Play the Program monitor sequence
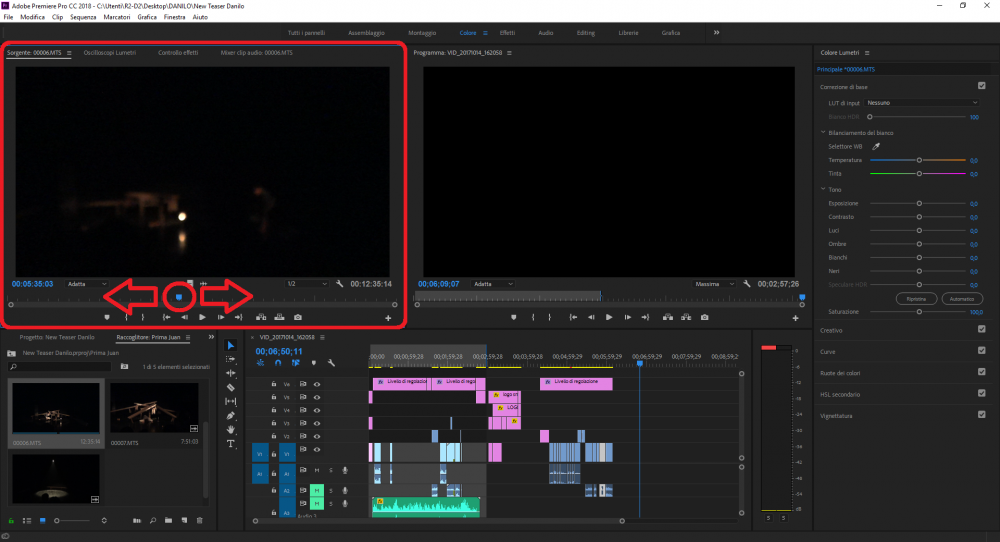The height and width of the screenshot is (542, 1000). point(609,317)
